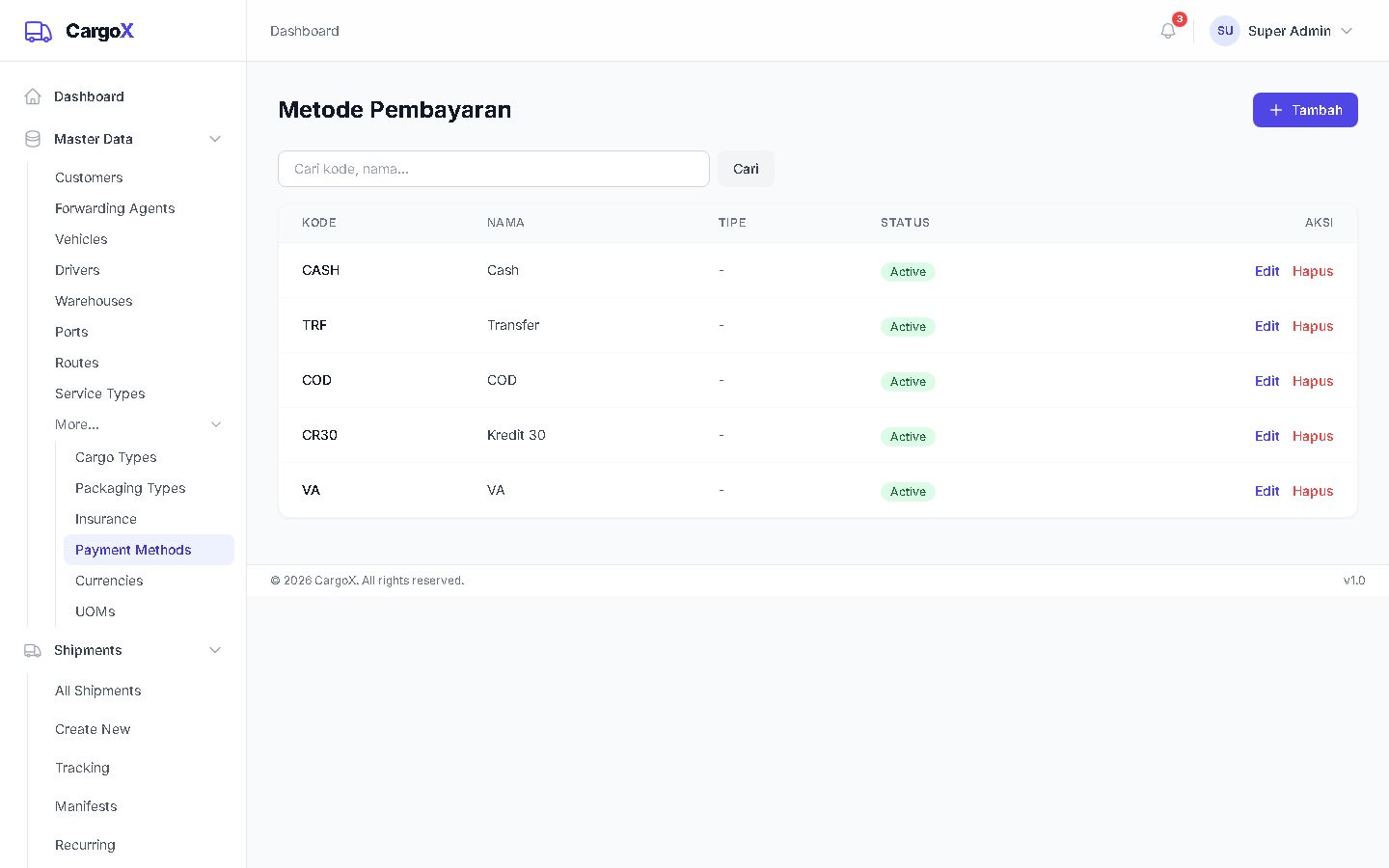This screenshot has width=1389, height=868.
Task: Select Payment Methods in sidebar
Action: tap(149, 550)
